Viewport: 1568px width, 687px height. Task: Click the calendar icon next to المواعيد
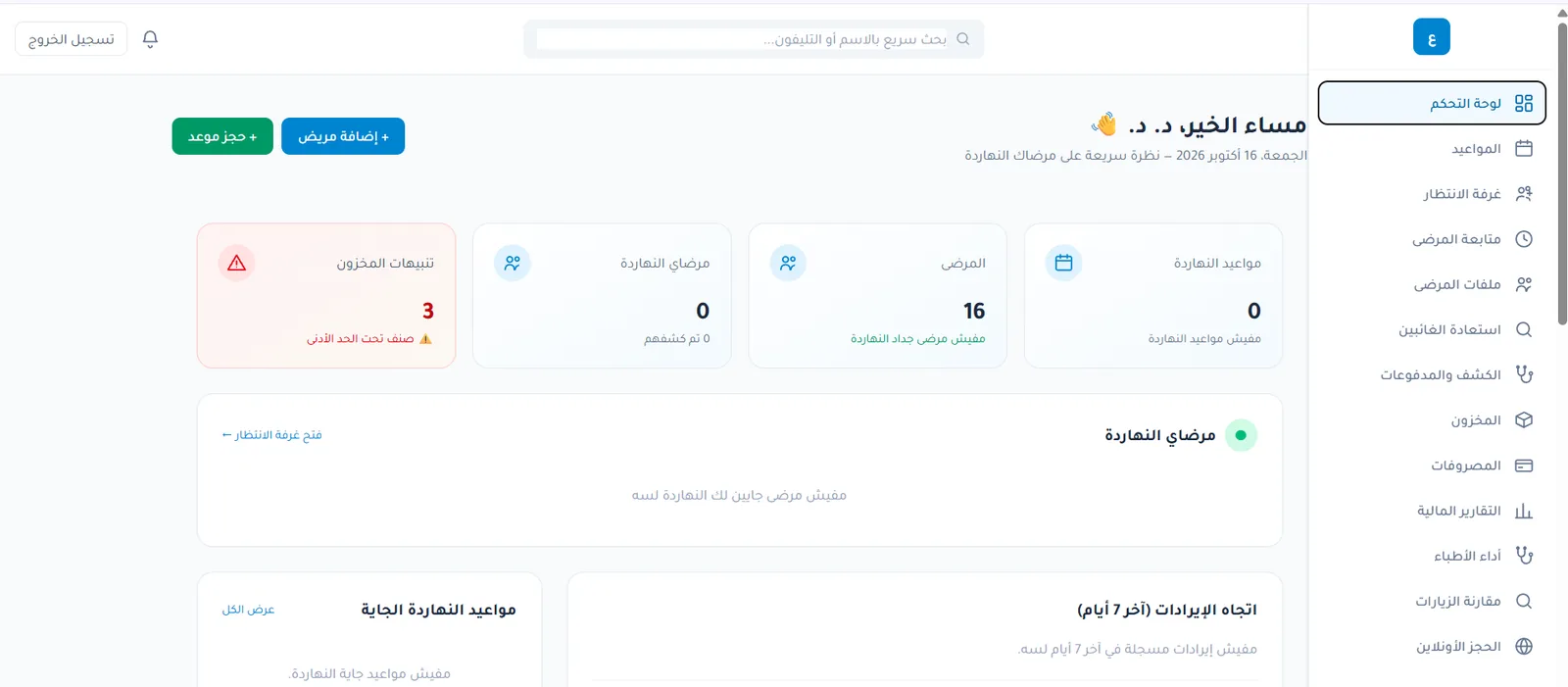1524,148
